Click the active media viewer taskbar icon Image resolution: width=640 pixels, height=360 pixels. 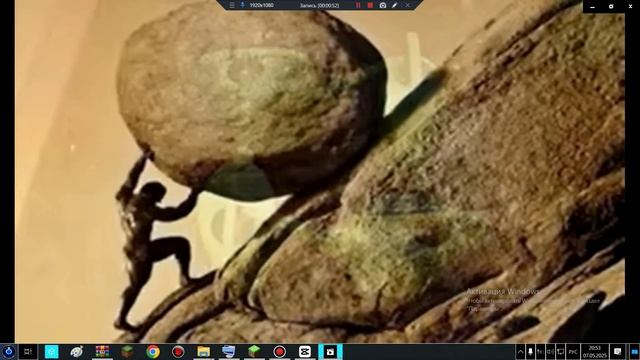tap(330, 351)
